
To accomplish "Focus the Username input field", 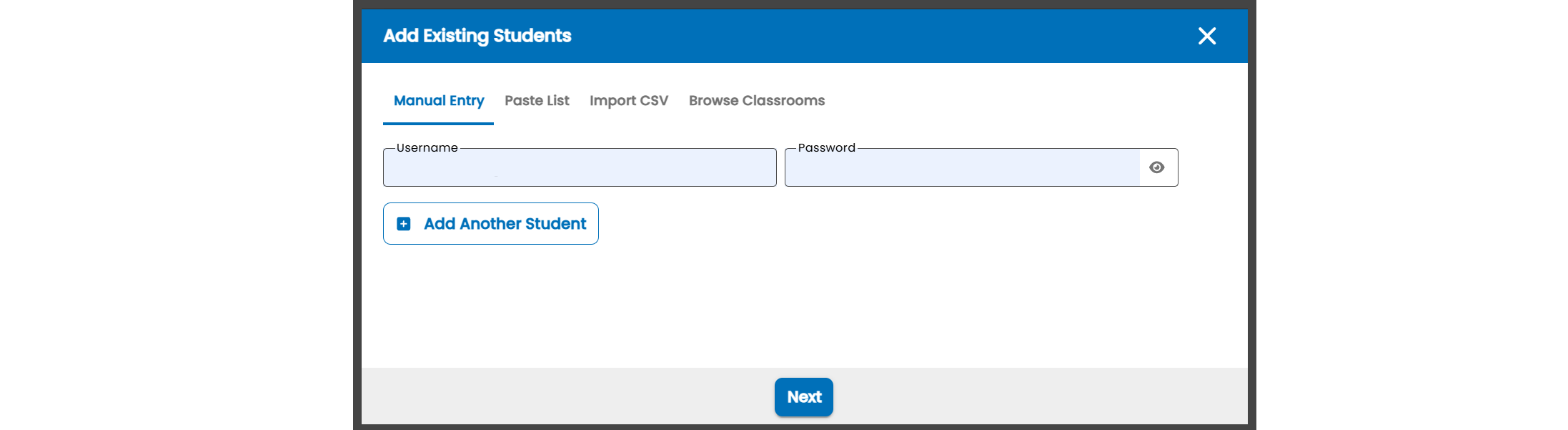I will coord(580,167).
